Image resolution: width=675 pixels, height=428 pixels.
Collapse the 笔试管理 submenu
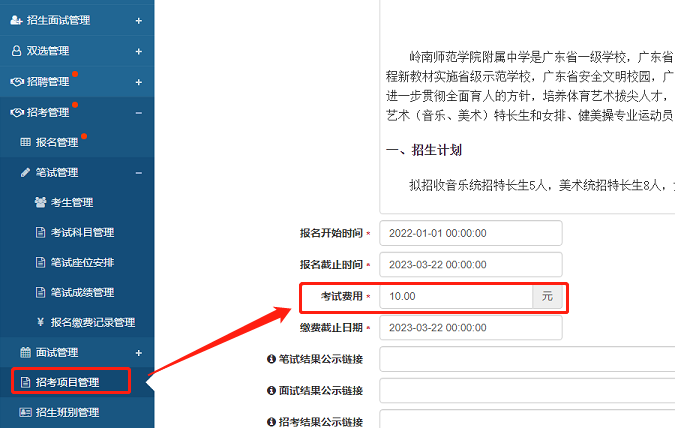click(x=138, y=173)
